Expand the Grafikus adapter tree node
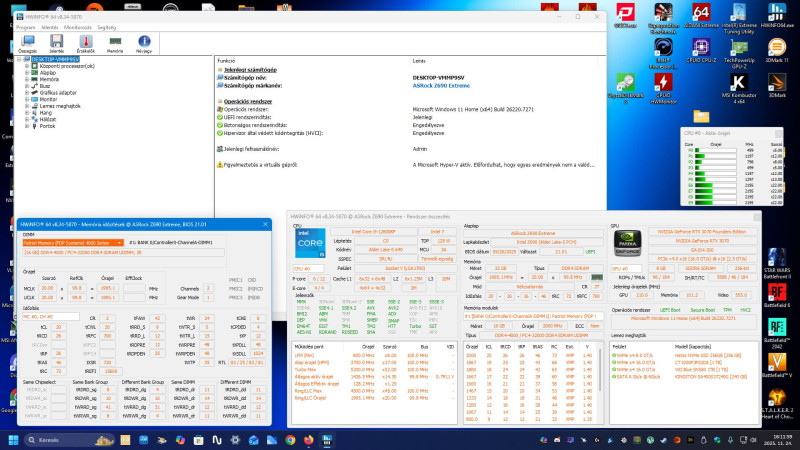 click(x=27, y=92)
